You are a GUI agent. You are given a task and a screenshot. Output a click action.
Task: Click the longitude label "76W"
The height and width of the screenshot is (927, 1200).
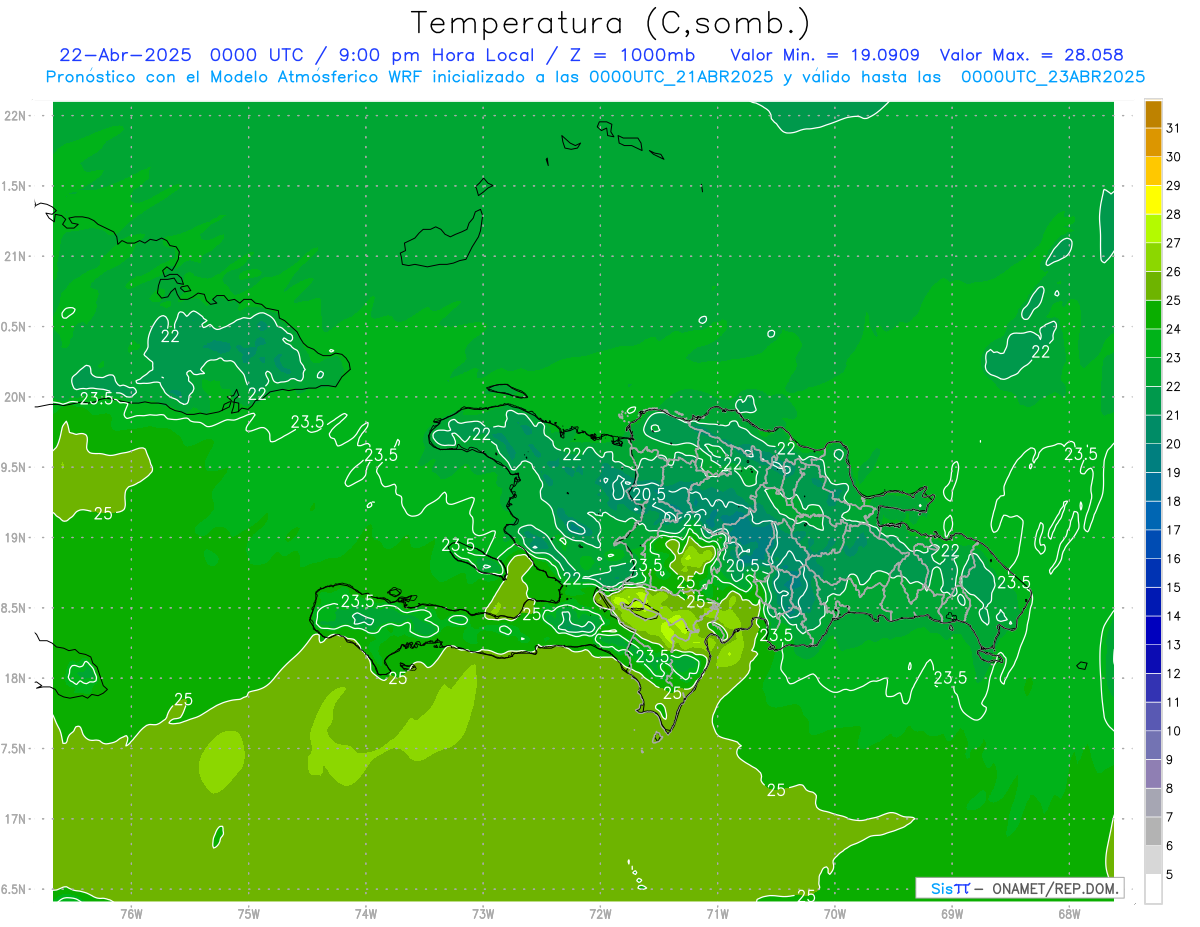click(131, 914)
